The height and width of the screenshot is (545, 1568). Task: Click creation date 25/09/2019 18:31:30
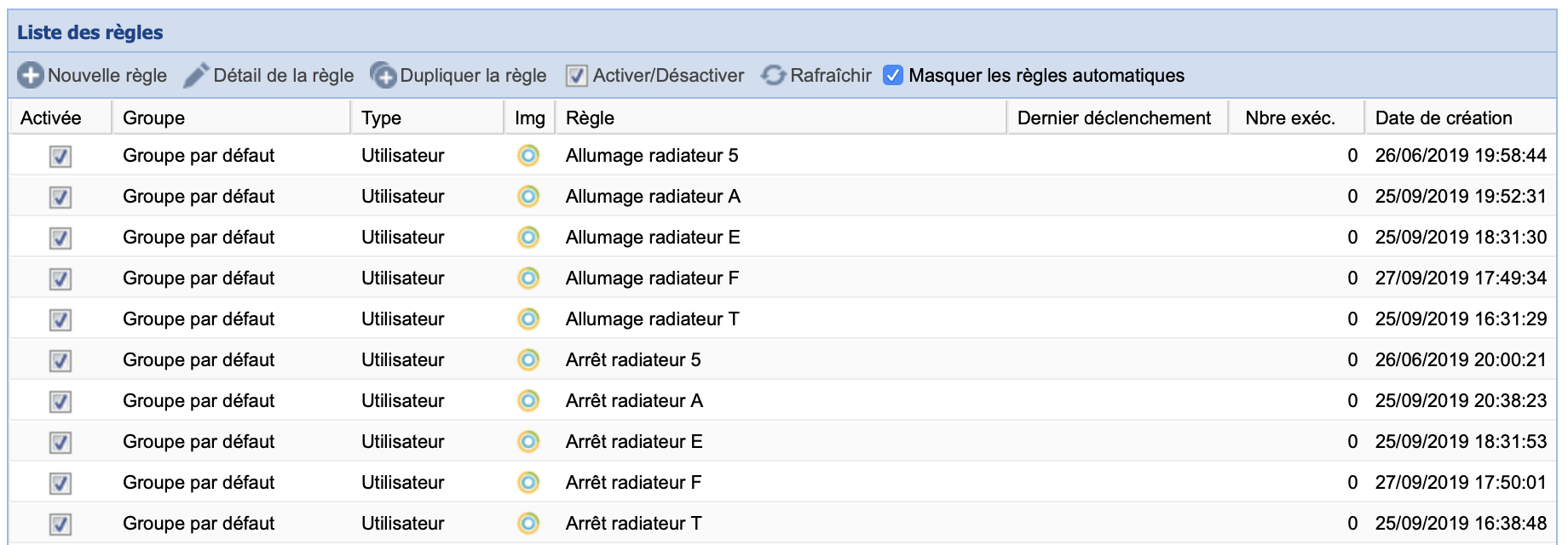[x=1461, y=237]
